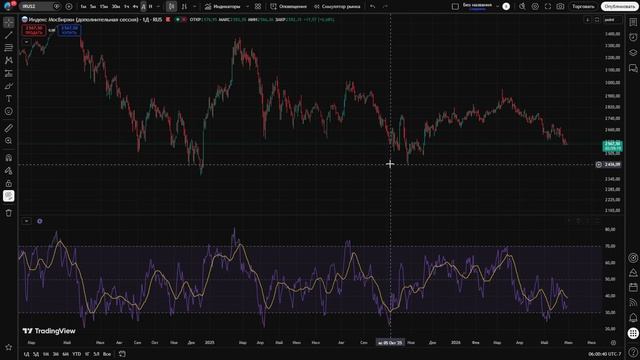Collapse the chart legend arrow
Screen dimensions: 640x360
[x=27, y=42]
